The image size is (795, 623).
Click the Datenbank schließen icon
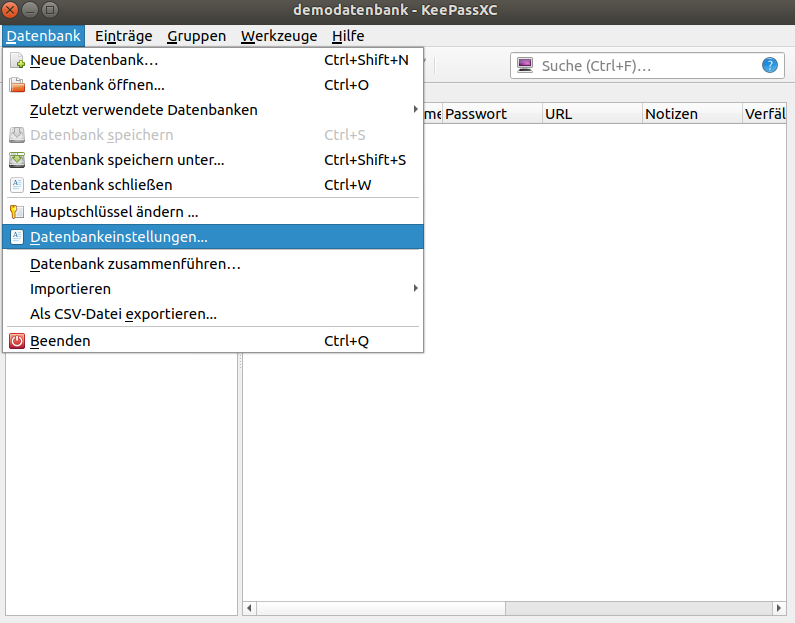pyautogui.click(x=17, y=185)
